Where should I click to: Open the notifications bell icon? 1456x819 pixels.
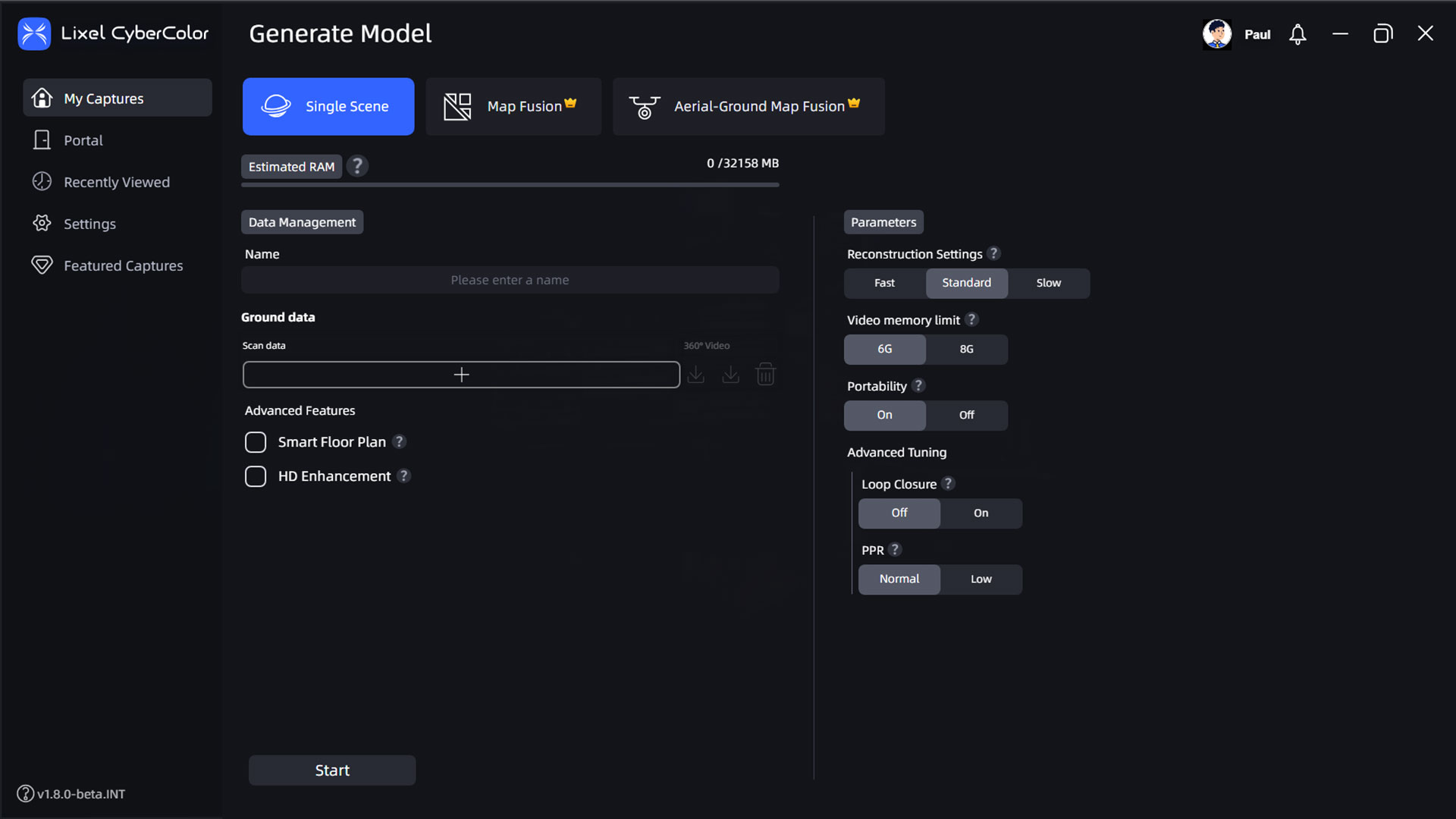[x=1298, y=34]
